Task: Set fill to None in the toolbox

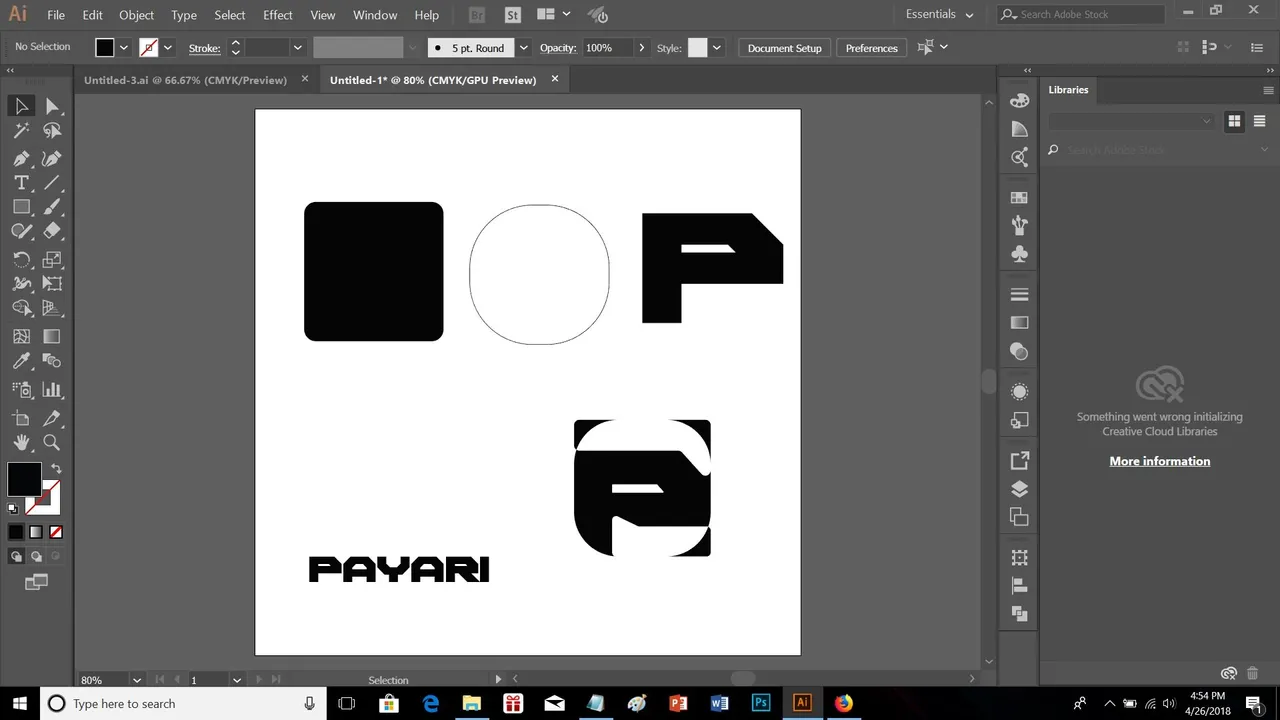Action: point(56,532)
